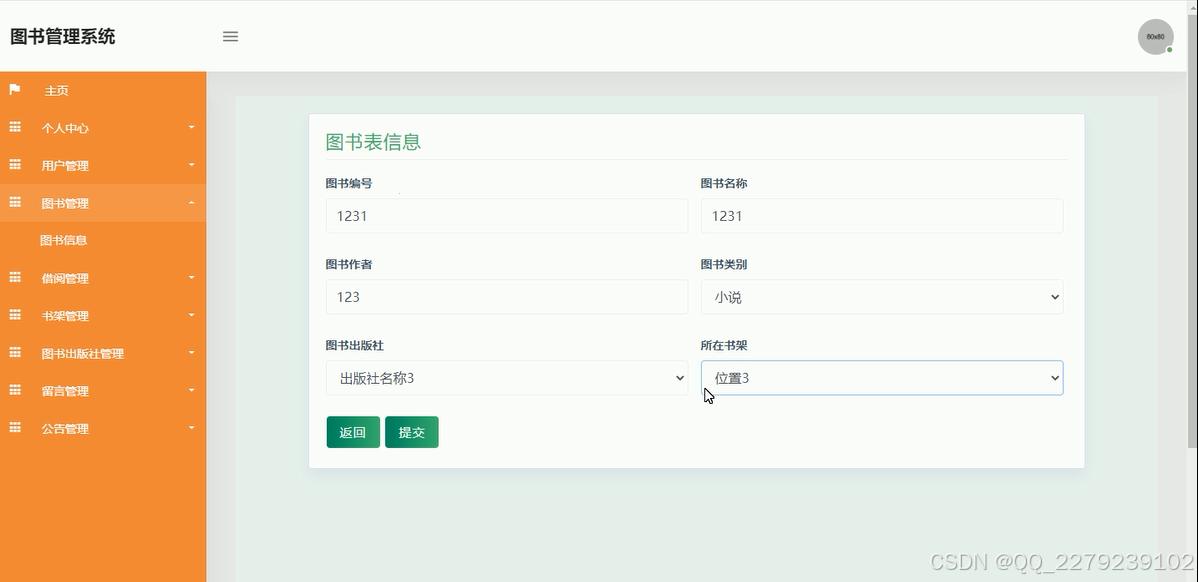Open the 图书类别 dropdown showing 小说
The height and width of the screenshot is (582, 1198).
882,297
